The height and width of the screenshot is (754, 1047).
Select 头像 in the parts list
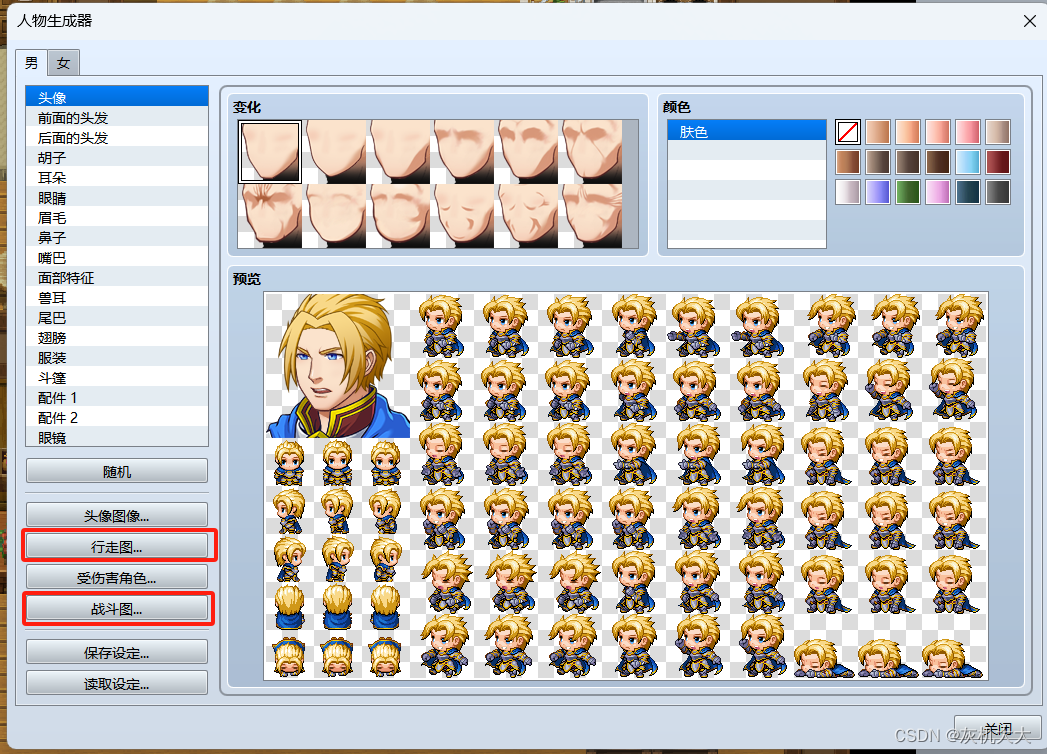click(x=117, y=98)
